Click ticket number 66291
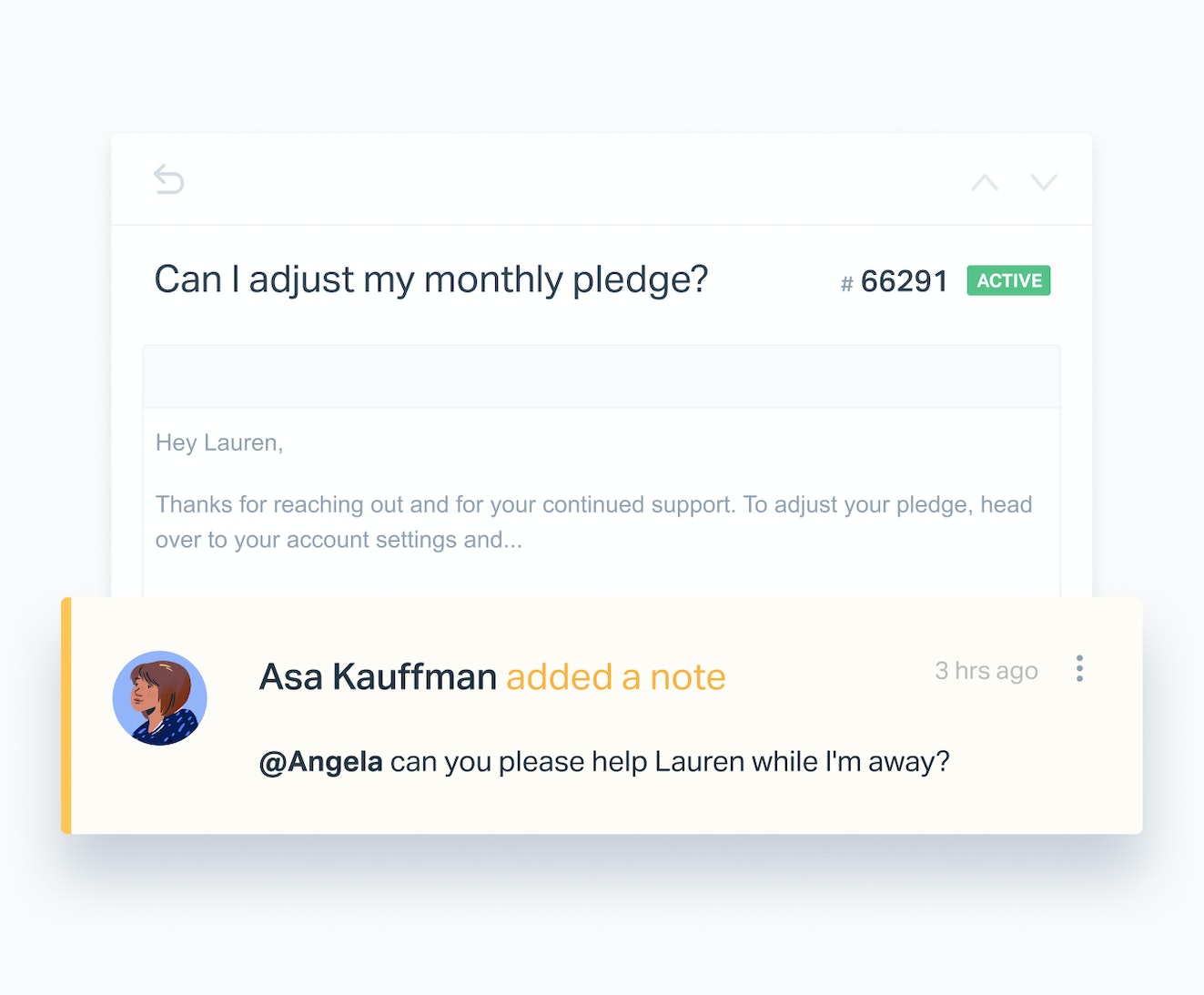The width and height of the screenshot is (1204, 995). click(x=905, y=281)
